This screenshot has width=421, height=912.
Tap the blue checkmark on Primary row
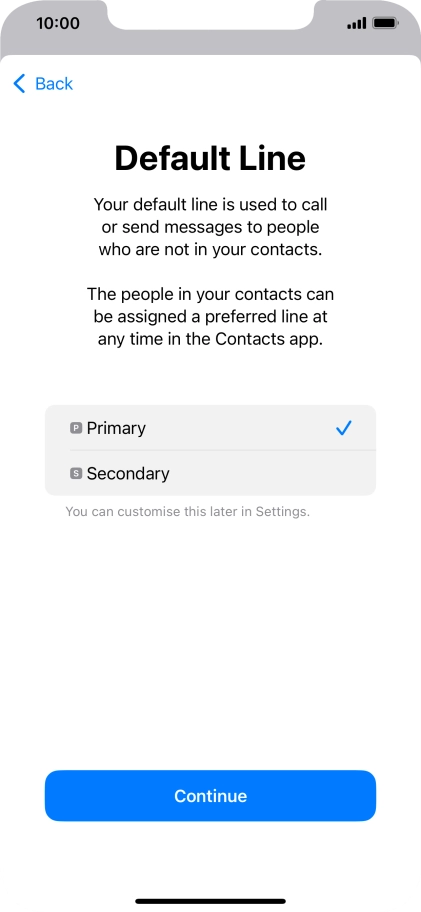344,429
